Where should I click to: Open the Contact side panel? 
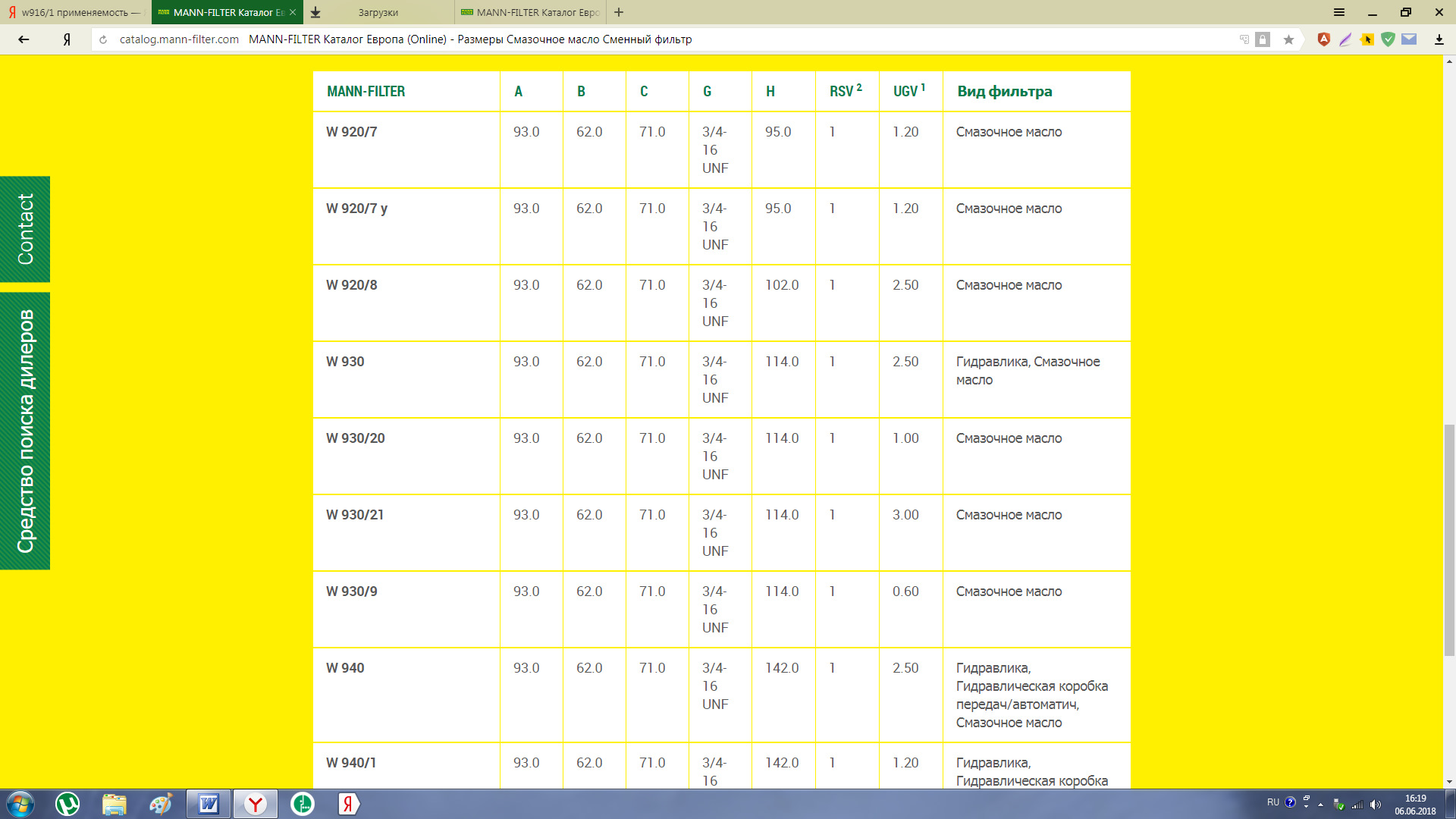pyautogui.click(x=25, y=229)
